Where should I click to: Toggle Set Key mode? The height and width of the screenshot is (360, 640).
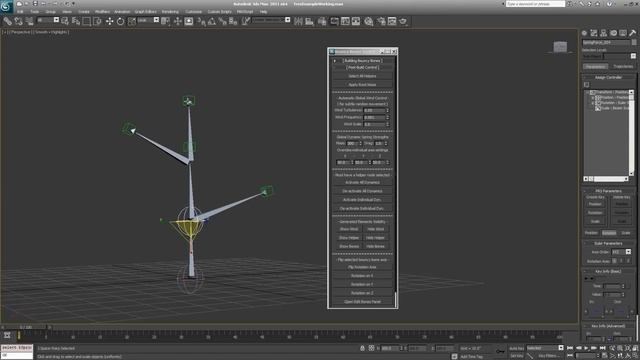(516, 356)
